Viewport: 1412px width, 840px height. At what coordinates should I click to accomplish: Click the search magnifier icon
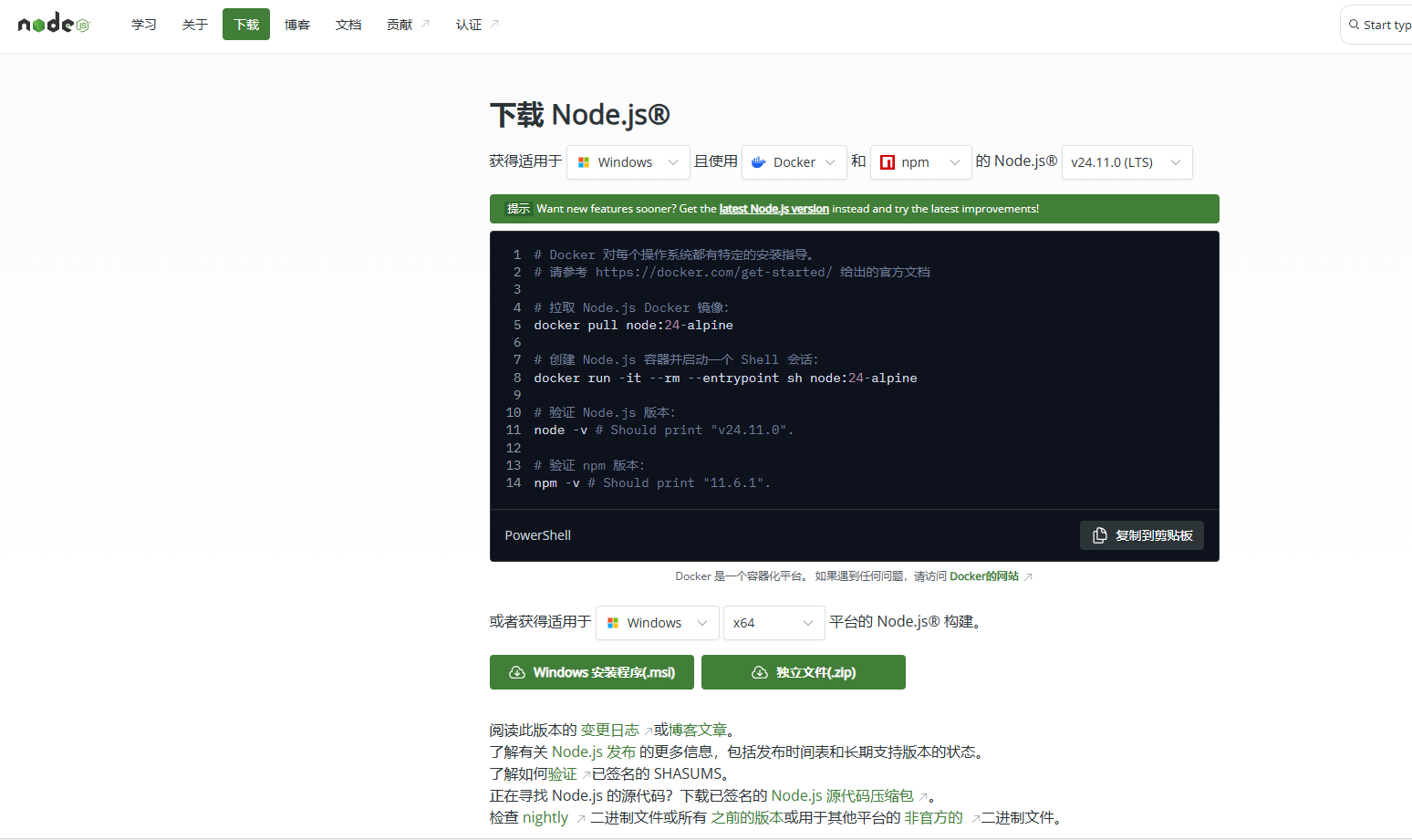[1355, 25]
